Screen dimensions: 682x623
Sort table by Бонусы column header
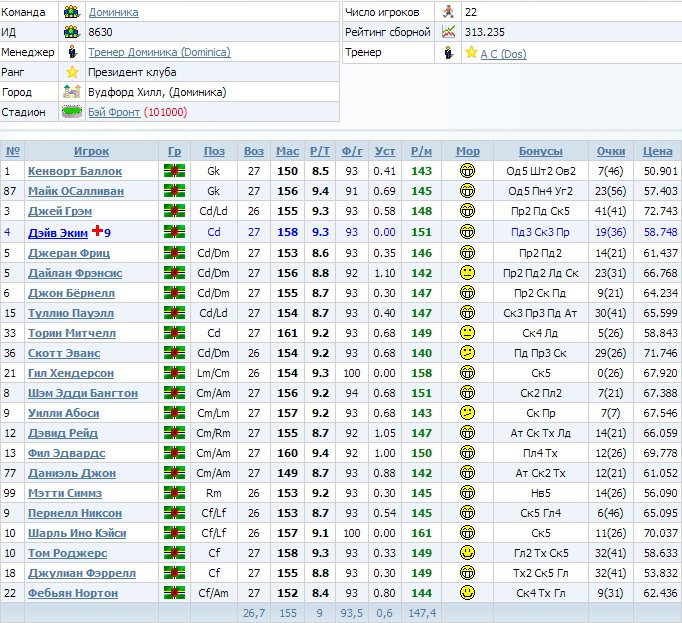click(x=541, y=151)
